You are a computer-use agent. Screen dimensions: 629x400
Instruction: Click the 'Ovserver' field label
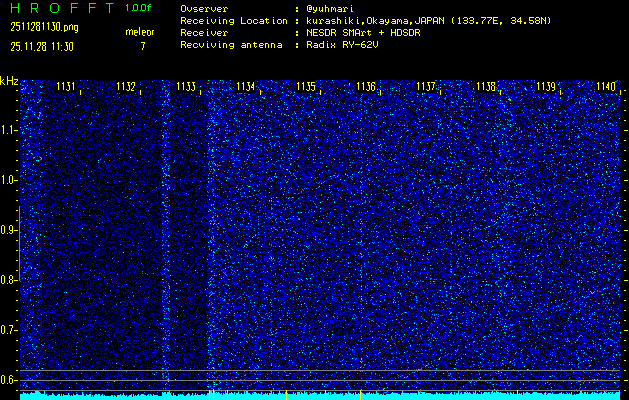[204, 9]
